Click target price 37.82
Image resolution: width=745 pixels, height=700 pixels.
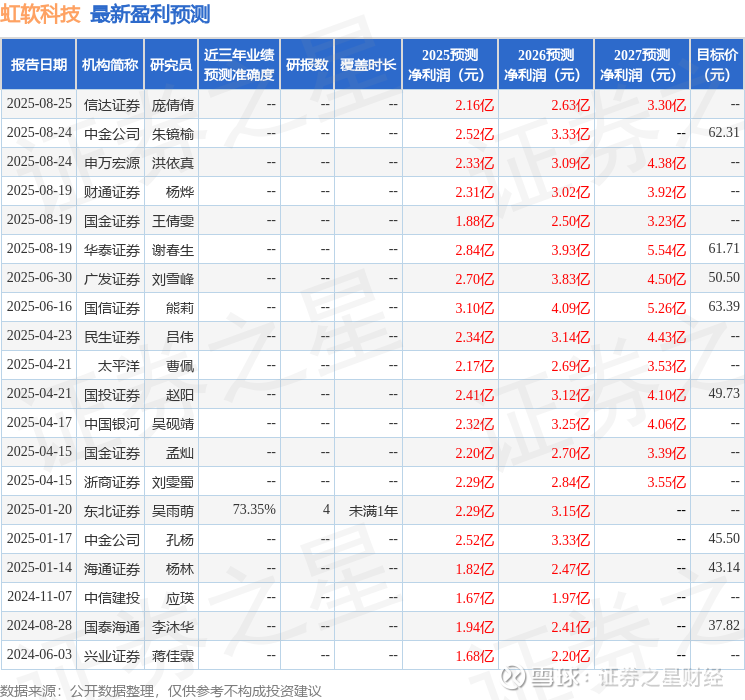point(724,625)
